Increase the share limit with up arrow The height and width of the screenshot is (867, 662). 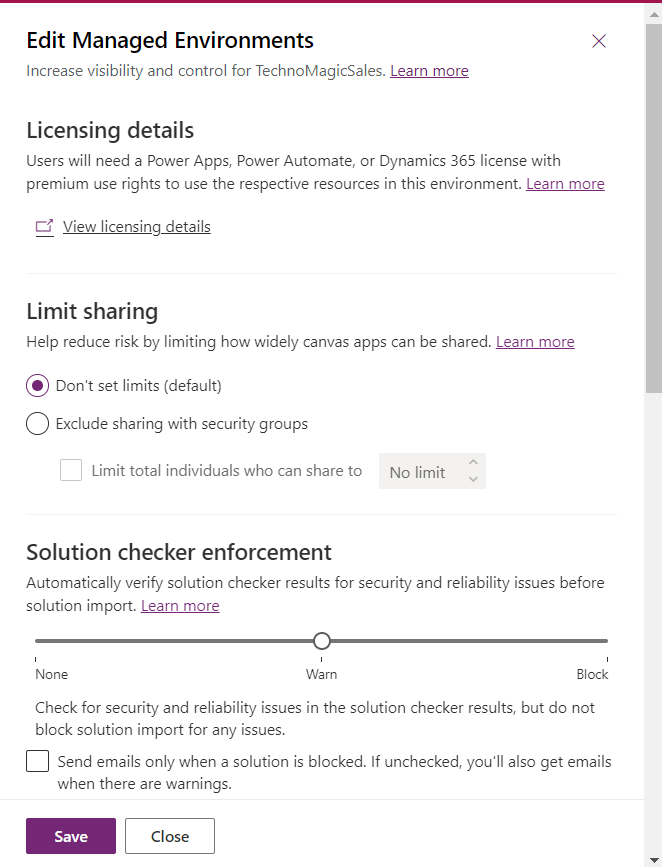(x=474, y=463)
